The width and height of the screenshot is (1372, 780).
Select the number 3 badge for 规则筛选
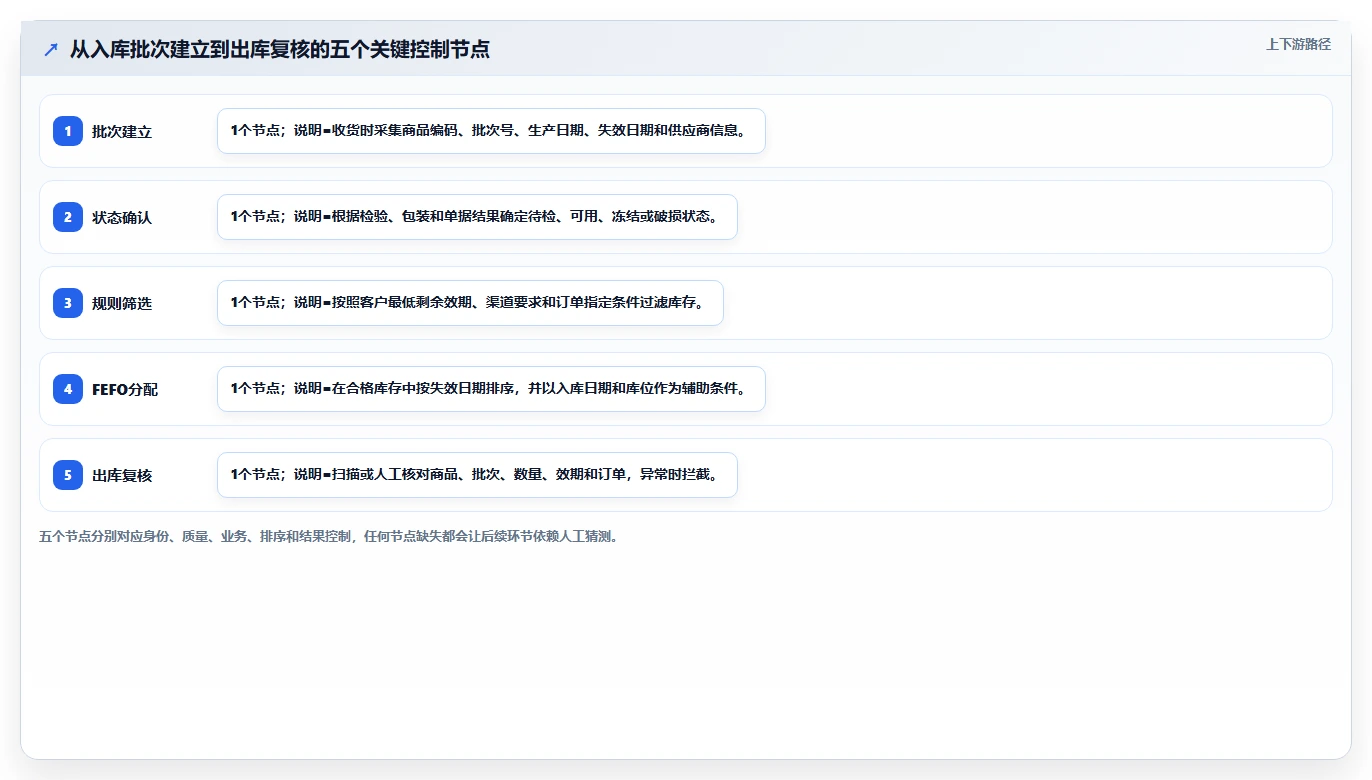coord(68,303)
